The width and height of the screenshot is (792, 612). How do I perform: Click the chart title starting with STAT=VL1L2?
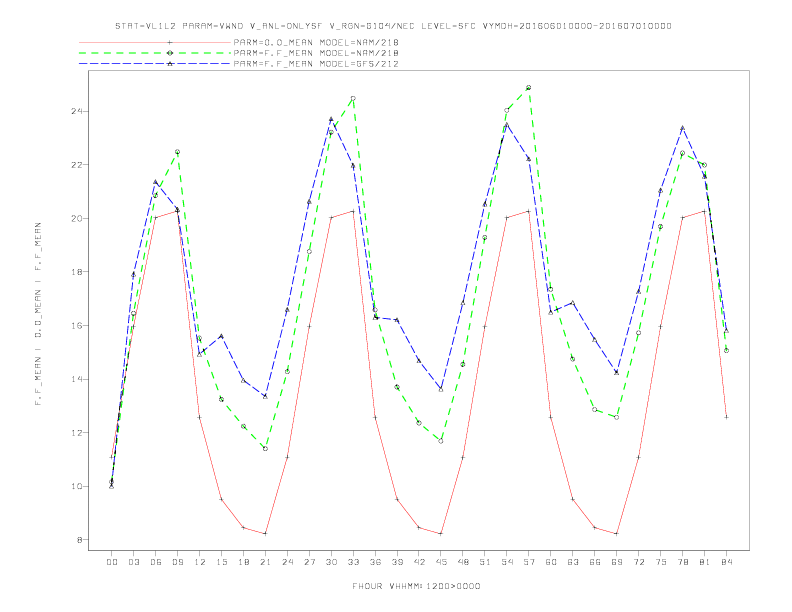coord(393,26)
